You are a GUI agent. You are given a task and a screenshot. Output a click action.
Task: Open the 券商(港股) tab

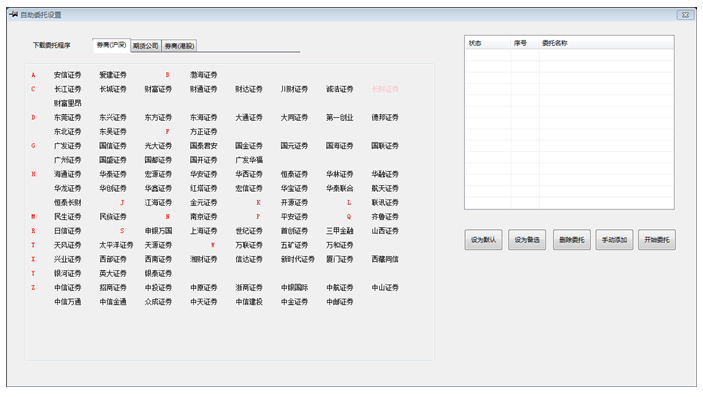[x=179, y=46]
